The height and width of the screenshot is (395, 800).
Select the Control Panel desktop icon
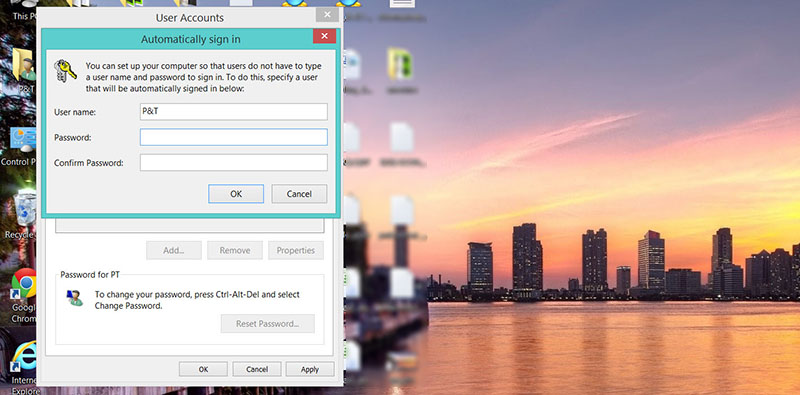coord(20,146)
